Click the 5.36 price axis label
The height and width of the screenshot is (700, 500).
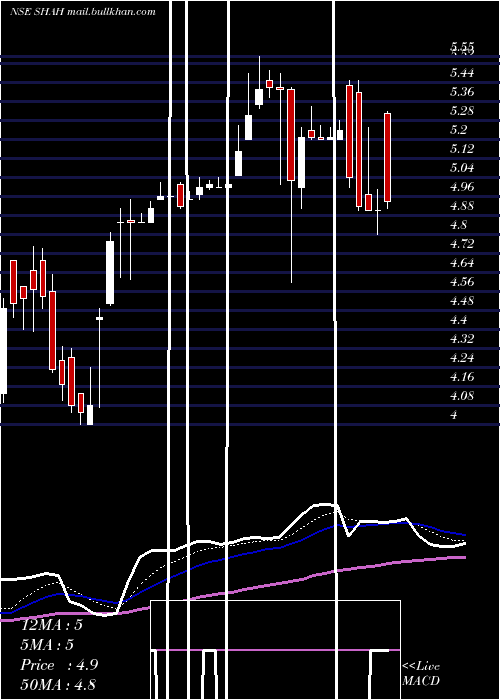pos(462,92)
